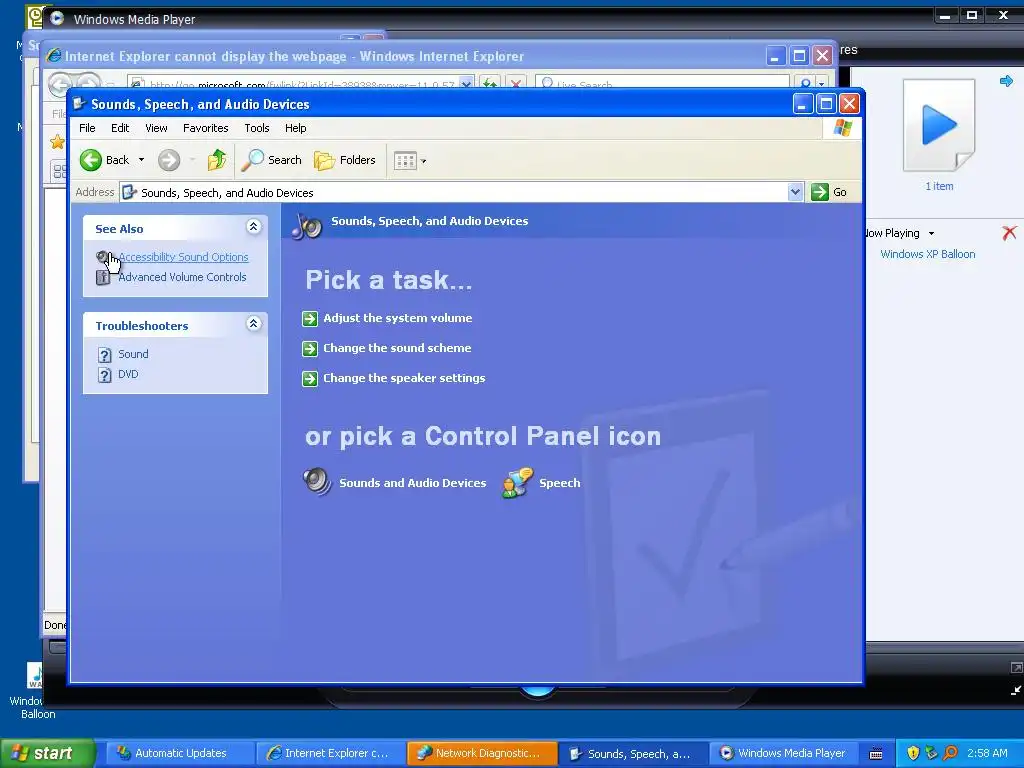Click the on-screen keyboard taskbar icon
The width and height of the screenshot is (1024, 768).
point(876,754)
